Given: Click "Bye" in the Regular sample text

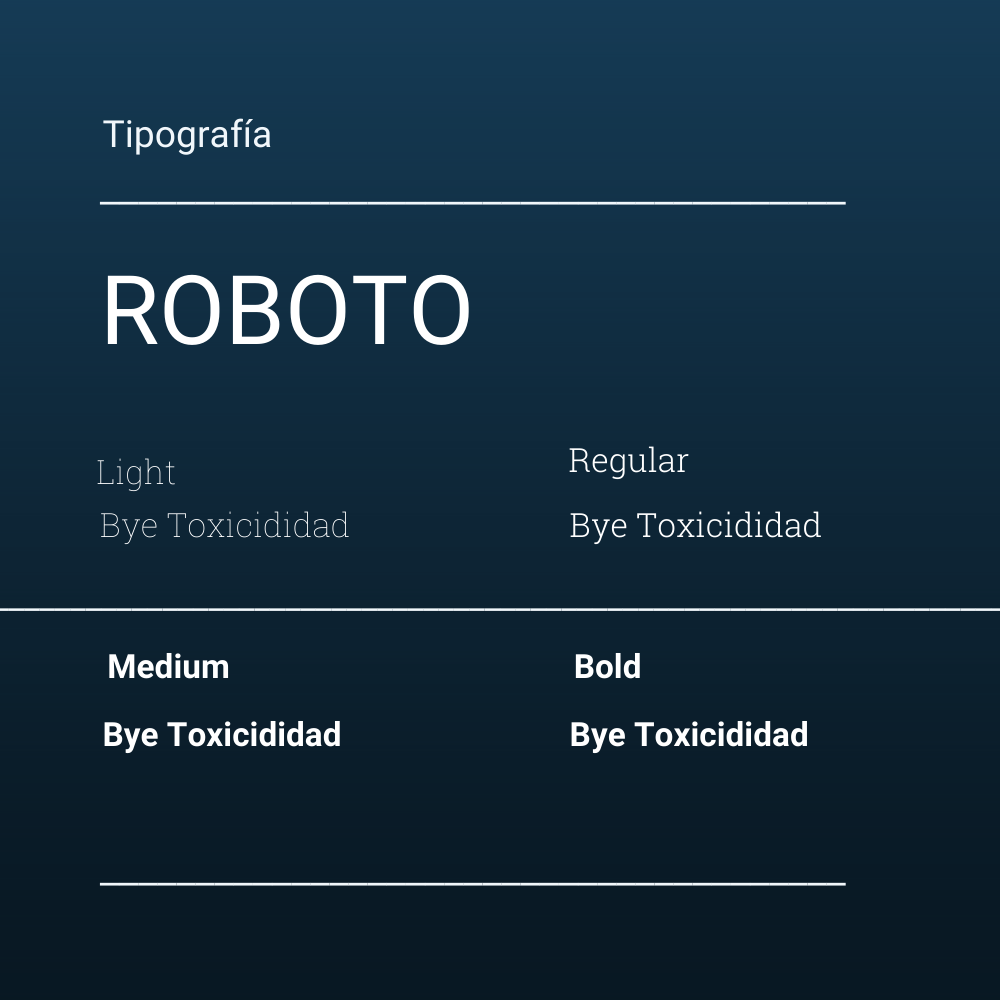Looking at the screenshot, I should (598, 526).
